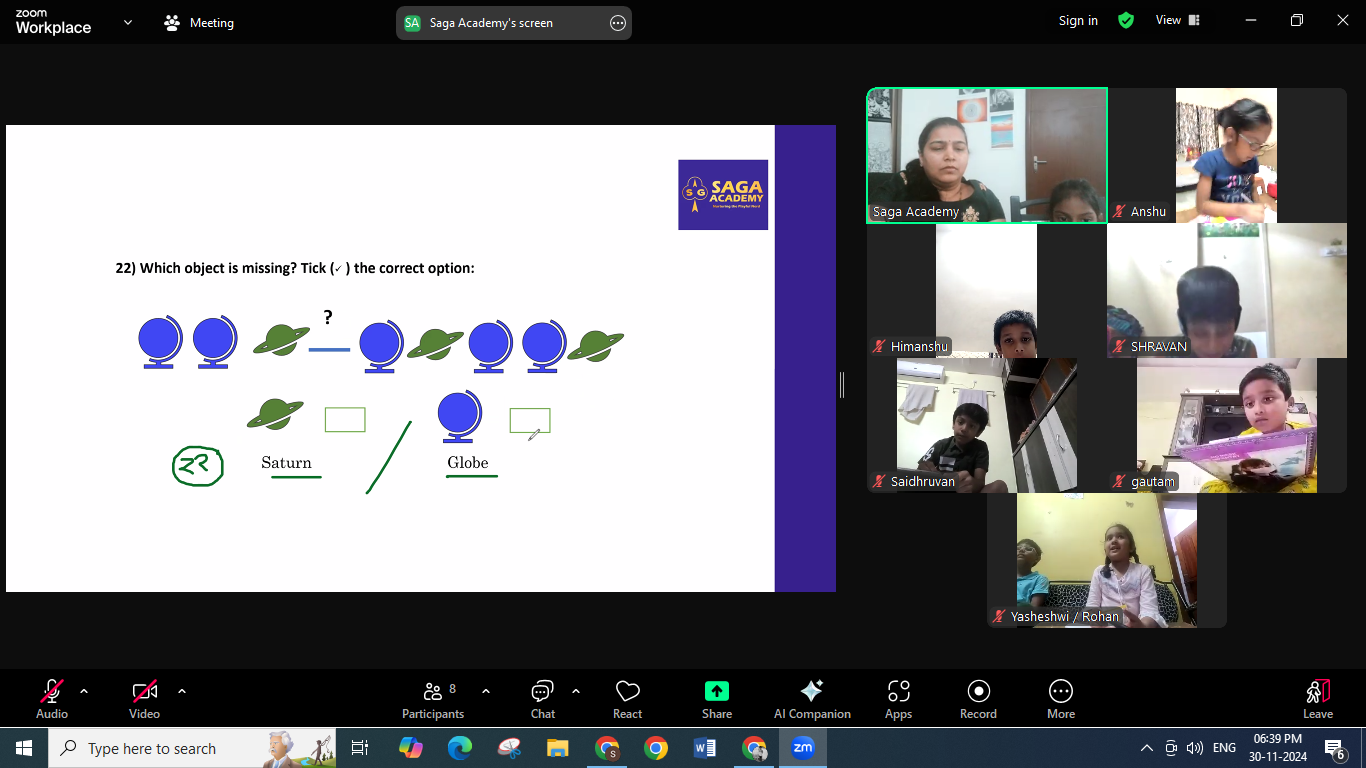Open the More options menu
Screen dimensions: 1366x768
(x=1061, y=699)
